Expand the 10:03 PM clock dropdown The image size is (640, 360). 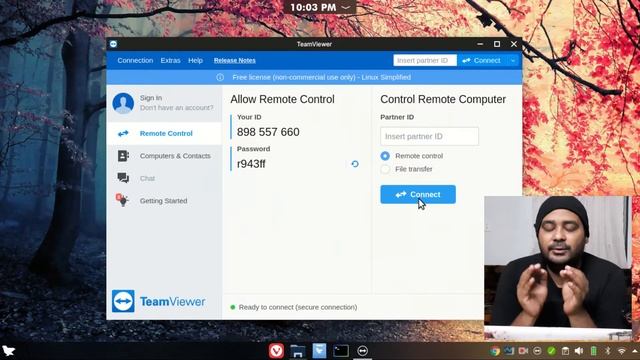tap(346, 7)
